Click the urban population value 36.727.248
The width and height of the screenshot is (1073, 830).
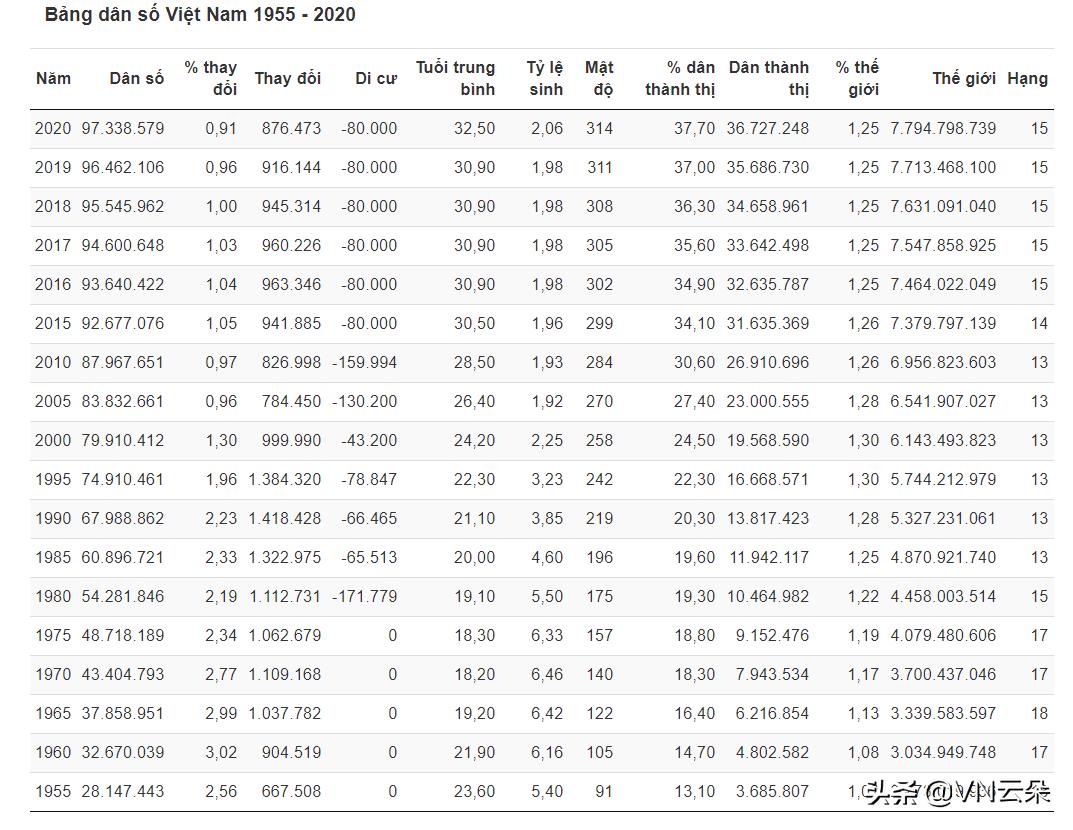click(x=768, y=129)
